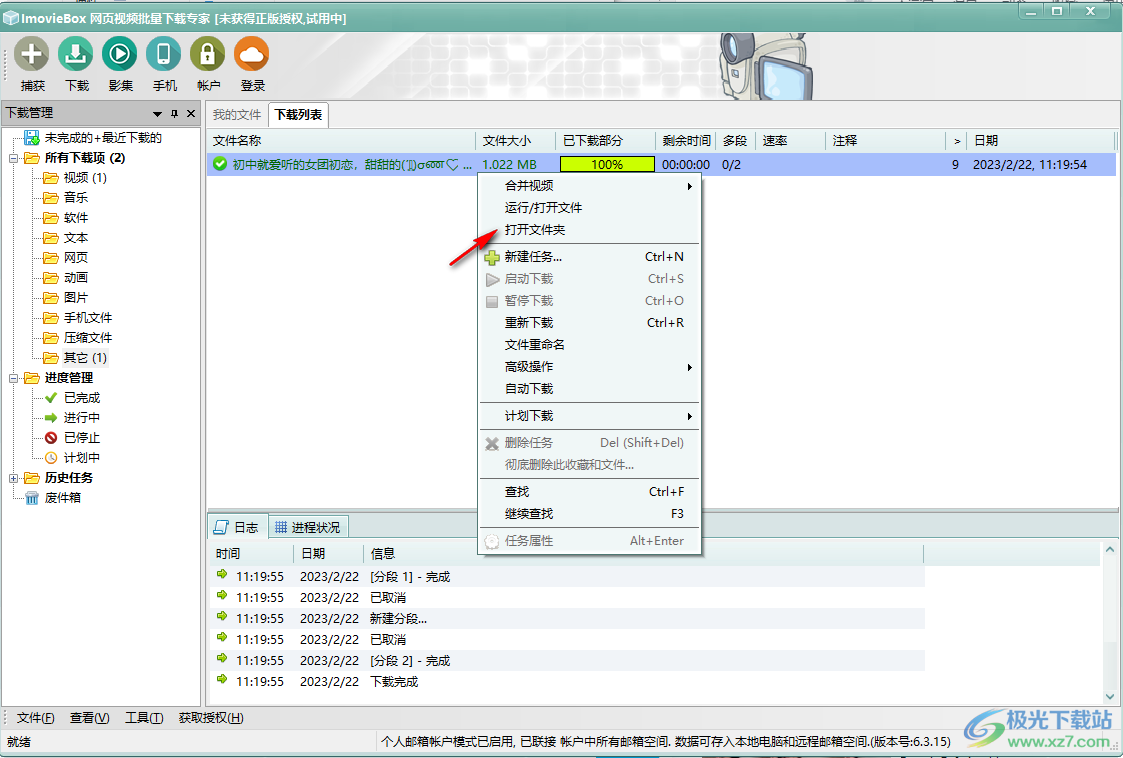The width and height of the screenshot is (1123, 758).
Task: Open the 获取授权(H) menu
Action: 211,718
